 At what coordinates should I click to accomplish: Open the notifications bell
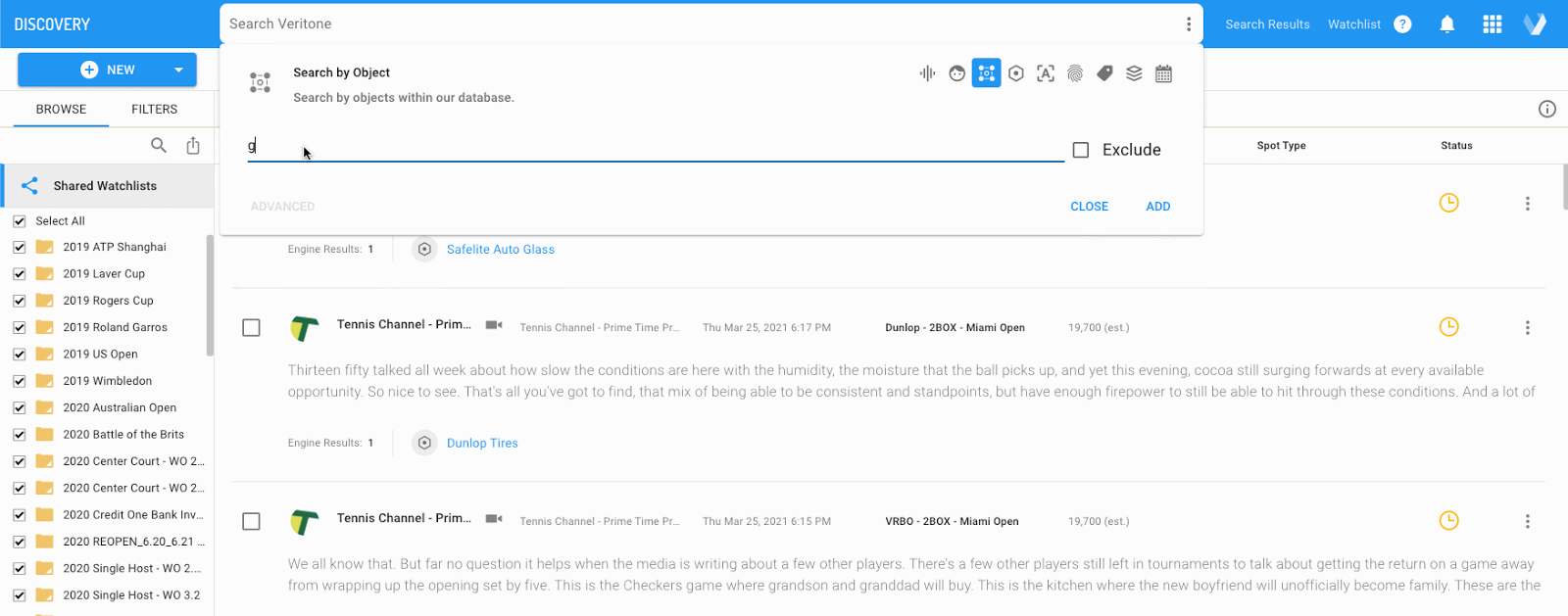(x=1447, y=24)
